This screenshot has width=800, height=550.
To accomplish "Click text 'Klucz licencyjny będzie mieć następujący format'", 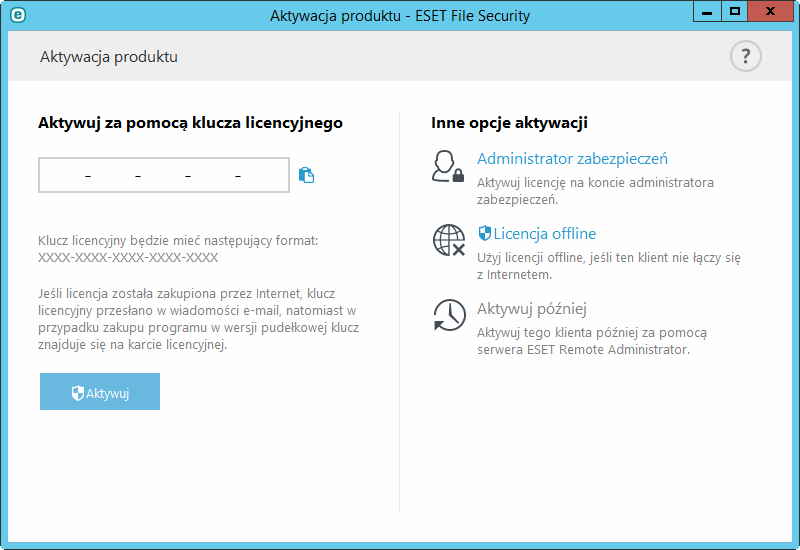I will click(x=178, y=241).
